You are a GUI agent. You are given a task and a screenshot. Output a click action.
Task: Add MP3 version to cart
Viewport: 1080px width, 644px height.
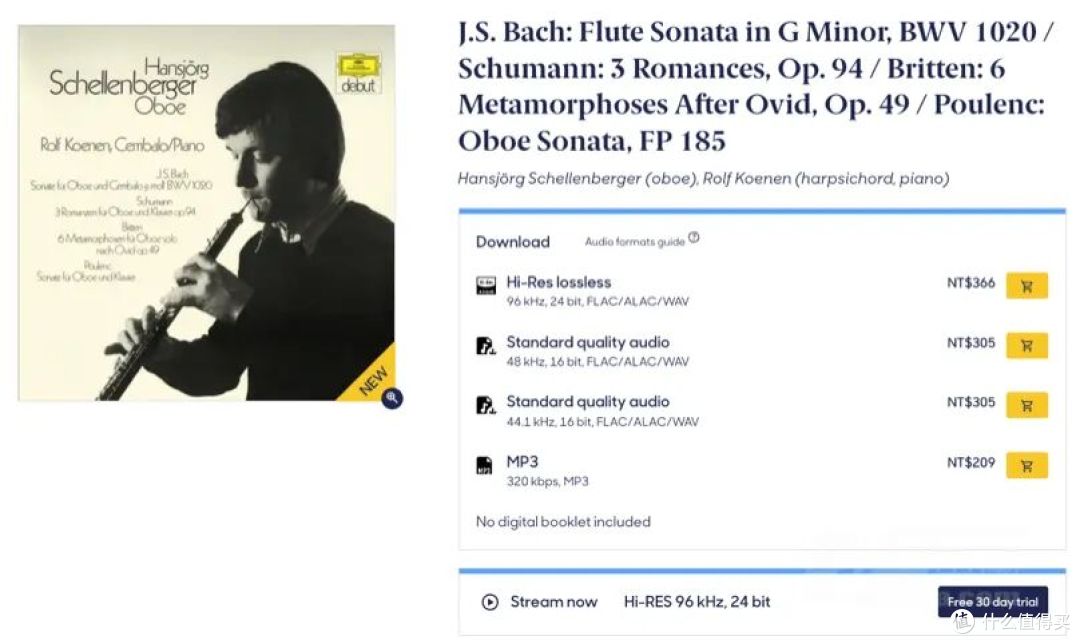(x=1026, y=466)
